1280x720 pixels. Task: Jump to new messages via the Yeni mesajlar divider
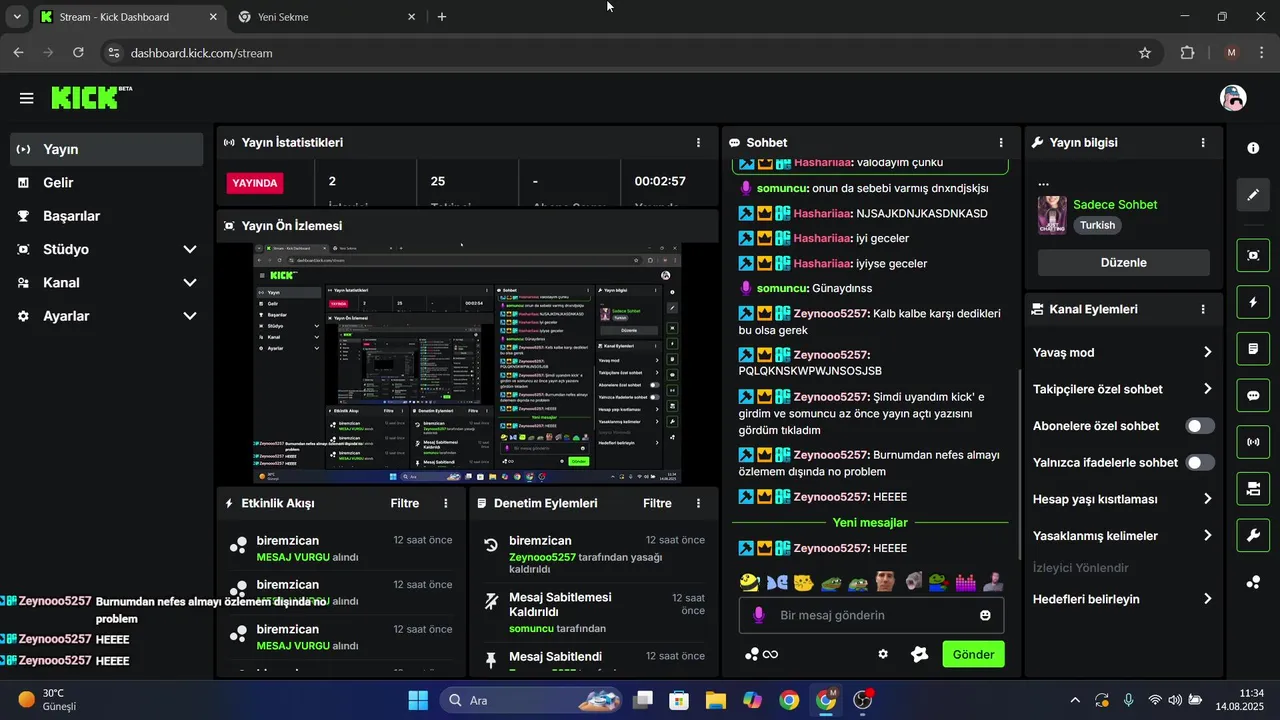[x=870, y=522]
